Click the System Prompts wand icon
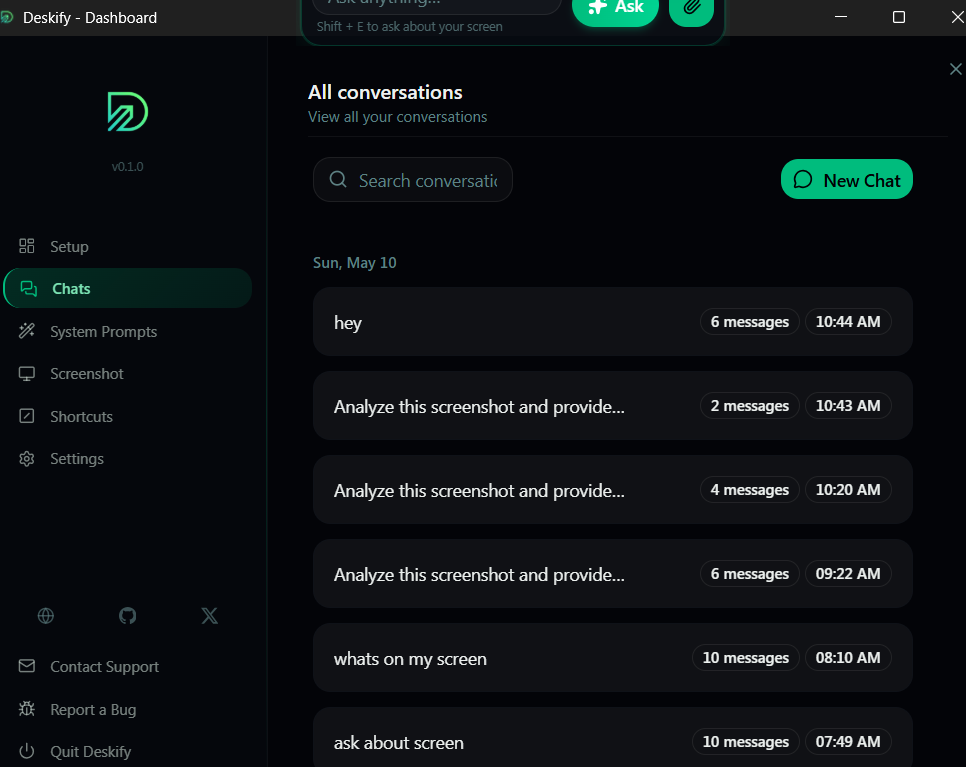This screenshot has height=767, width=966. click(x=26, y=331)
